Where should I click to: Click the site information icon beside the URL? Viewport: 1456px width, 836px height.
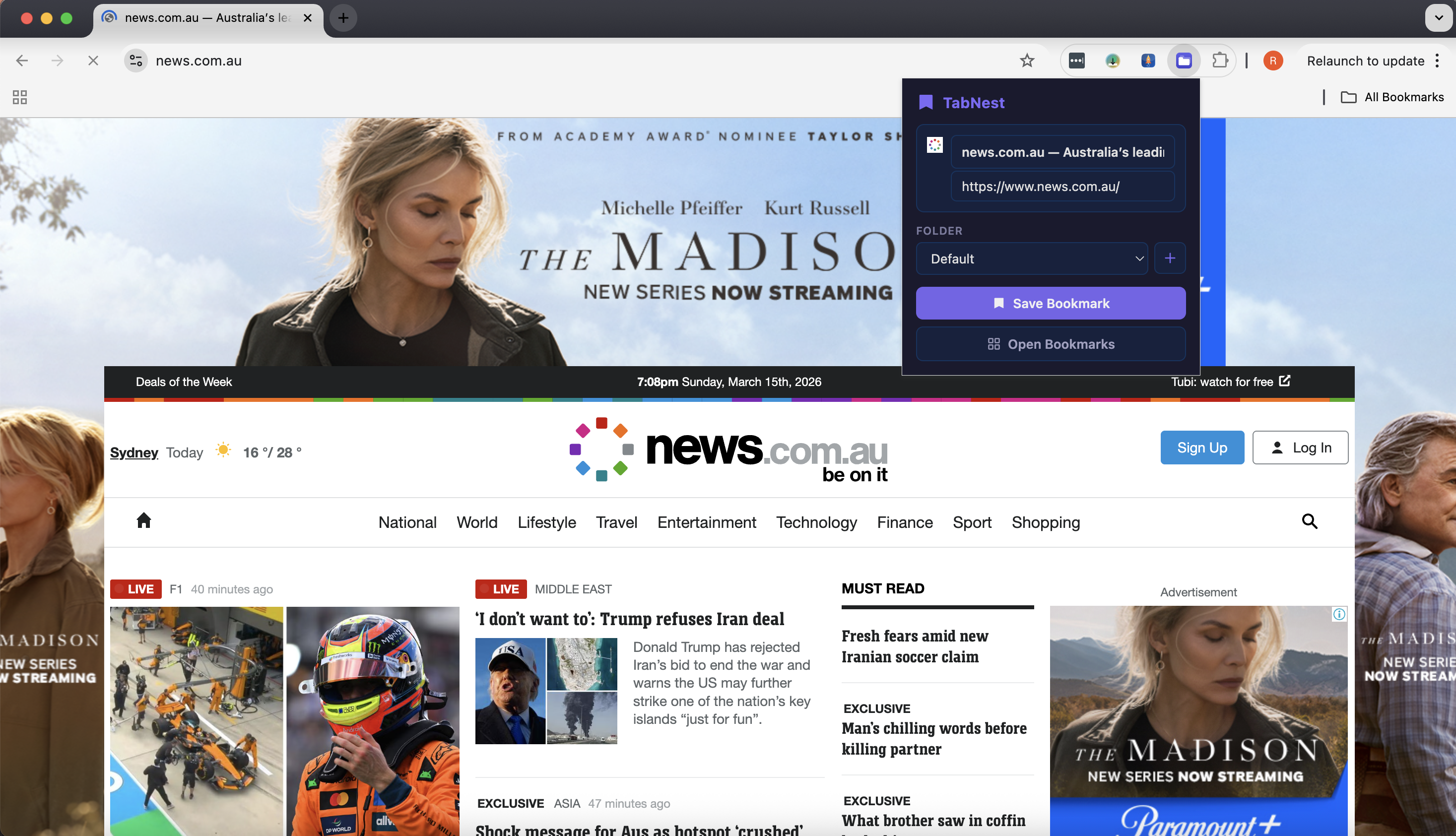point(135,61)
